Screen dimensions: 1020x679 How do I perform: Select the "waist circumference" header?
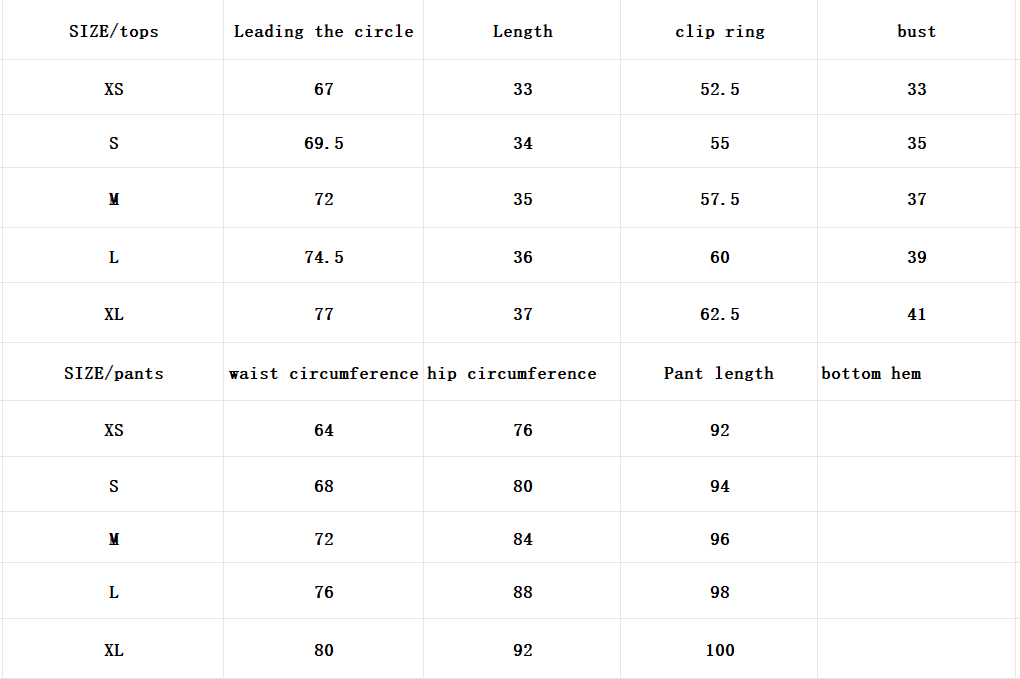[x=323, y=373]
